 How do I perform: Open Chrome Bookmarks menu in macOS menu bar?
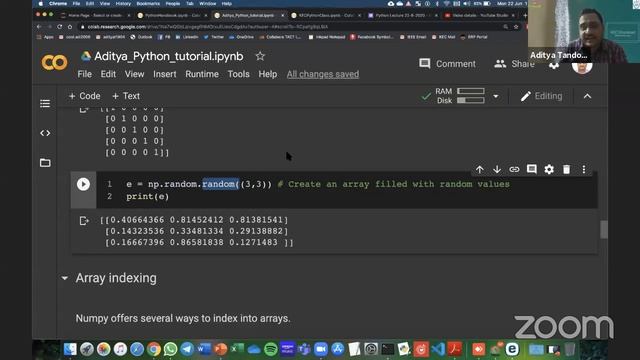(x=148, y=4)
